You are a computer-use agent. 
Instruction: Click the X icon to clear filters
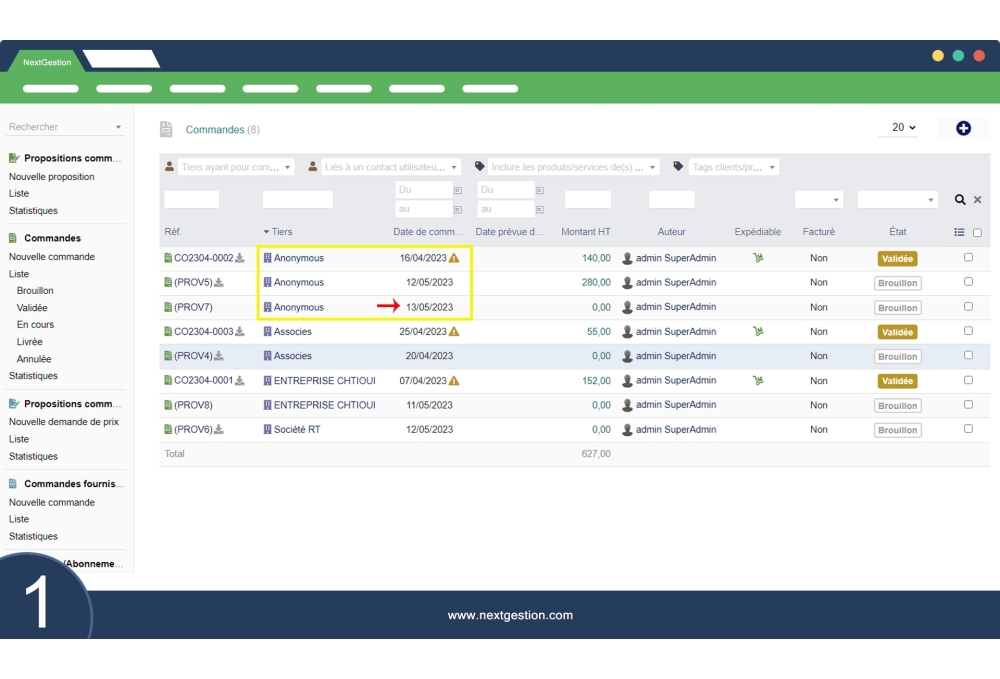pyautogui.click(x=978, y=200)
